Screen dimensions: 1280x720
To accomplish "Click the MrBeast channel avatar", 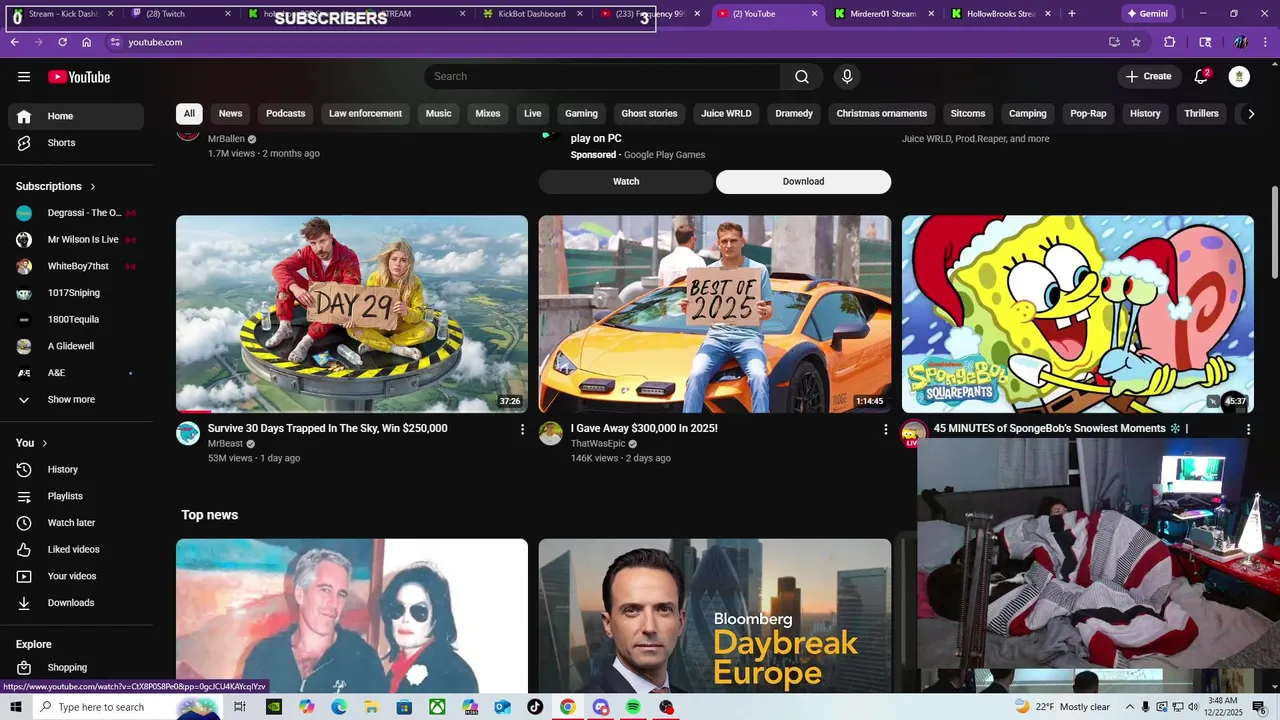I will (188, 433).
